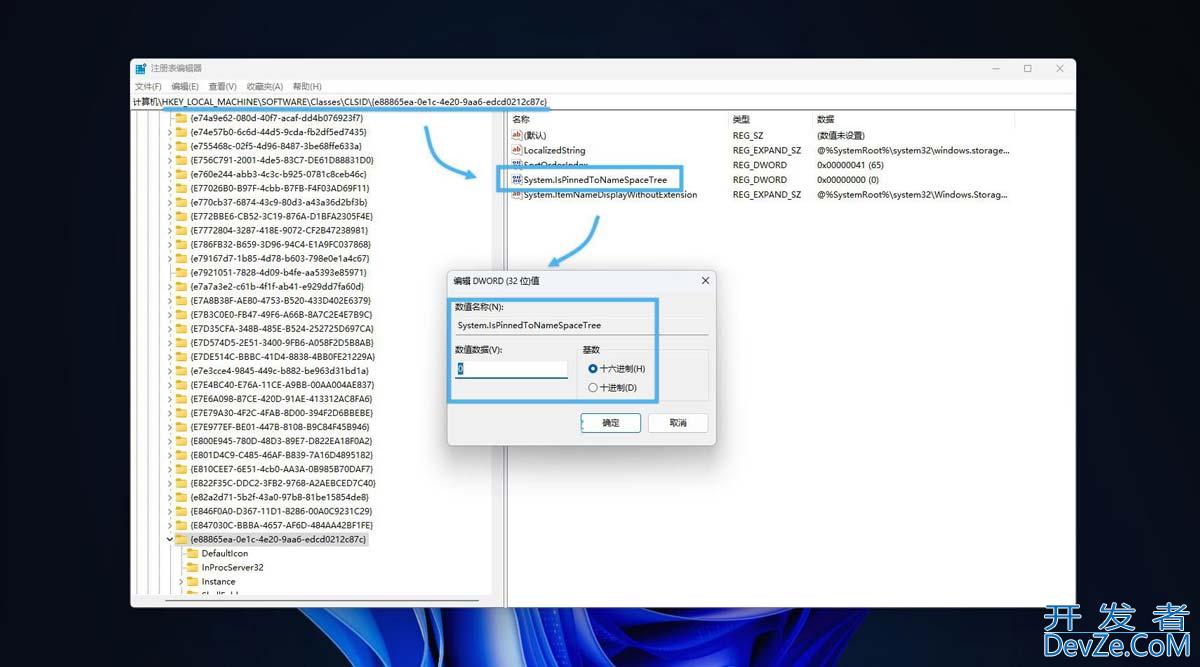
Task: Click folder icon of {E772BBE6-CB52-3C19-876A-D1BFA2305F4E}
Action: pyautogui.click(x=181, y=216)
